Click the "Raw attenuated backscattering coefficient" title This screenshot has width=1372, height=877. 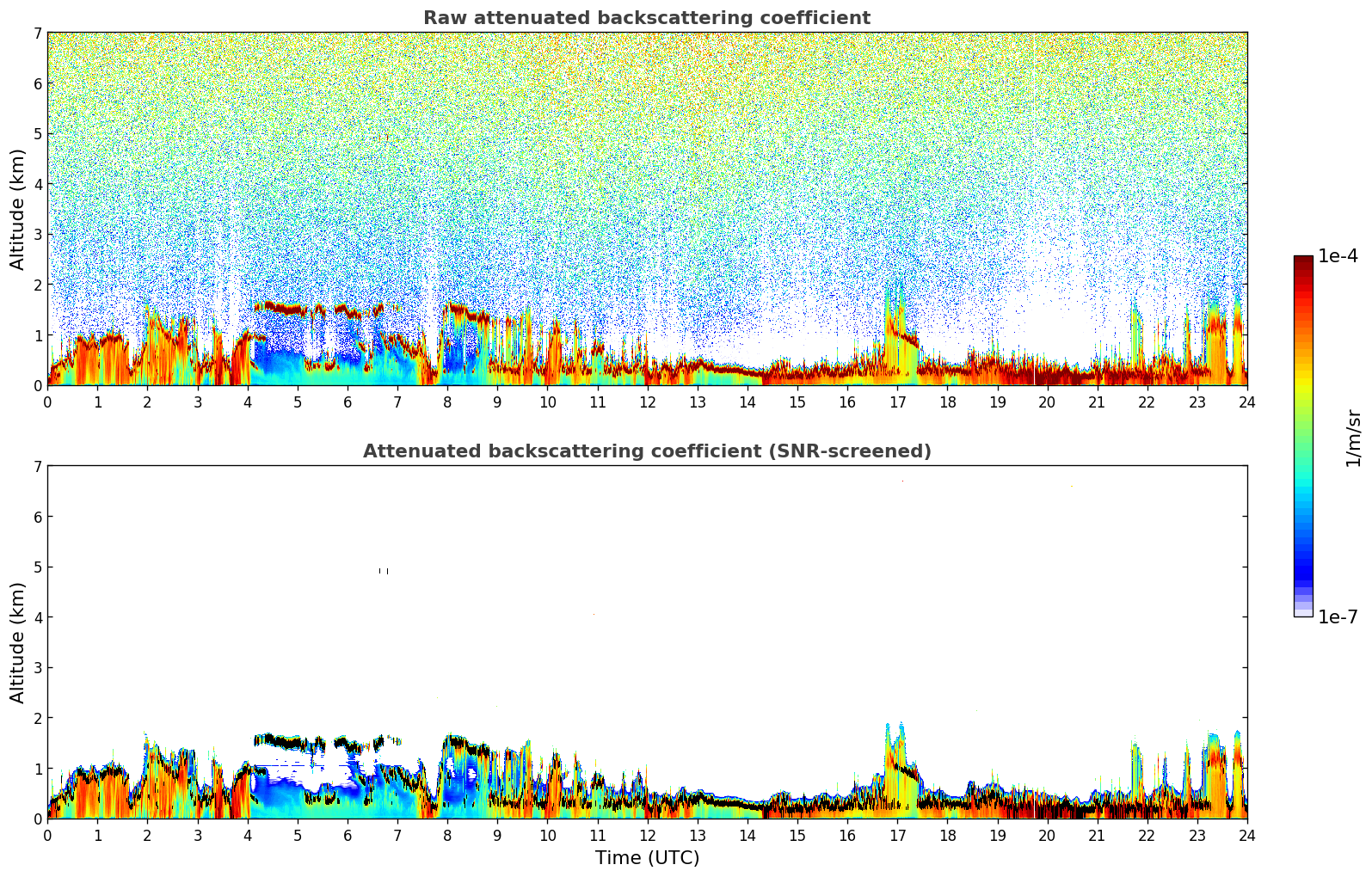(x=647, y=18)
